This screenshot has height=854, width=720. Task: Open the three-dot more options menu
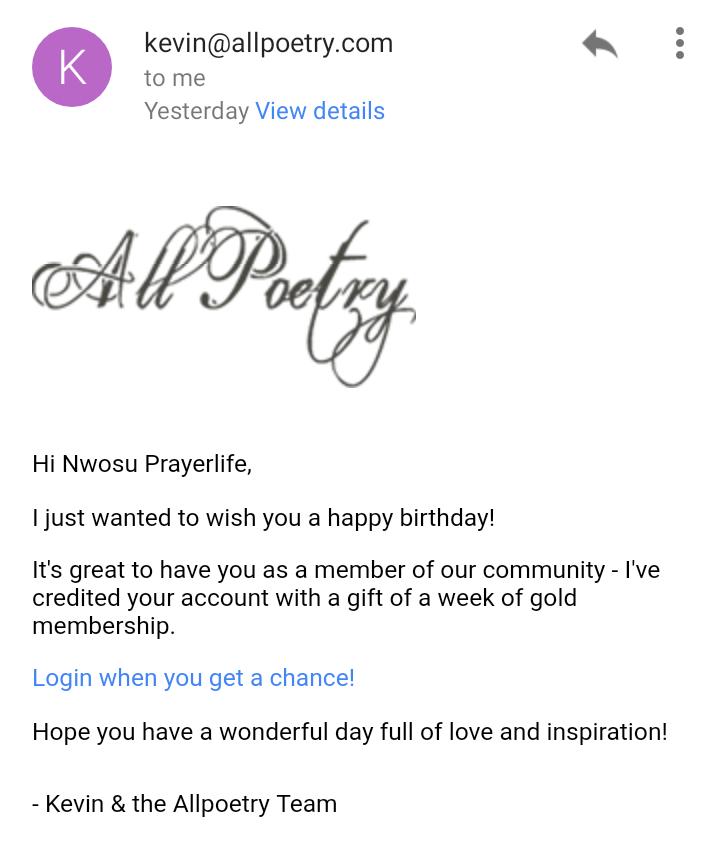[680, 44]
